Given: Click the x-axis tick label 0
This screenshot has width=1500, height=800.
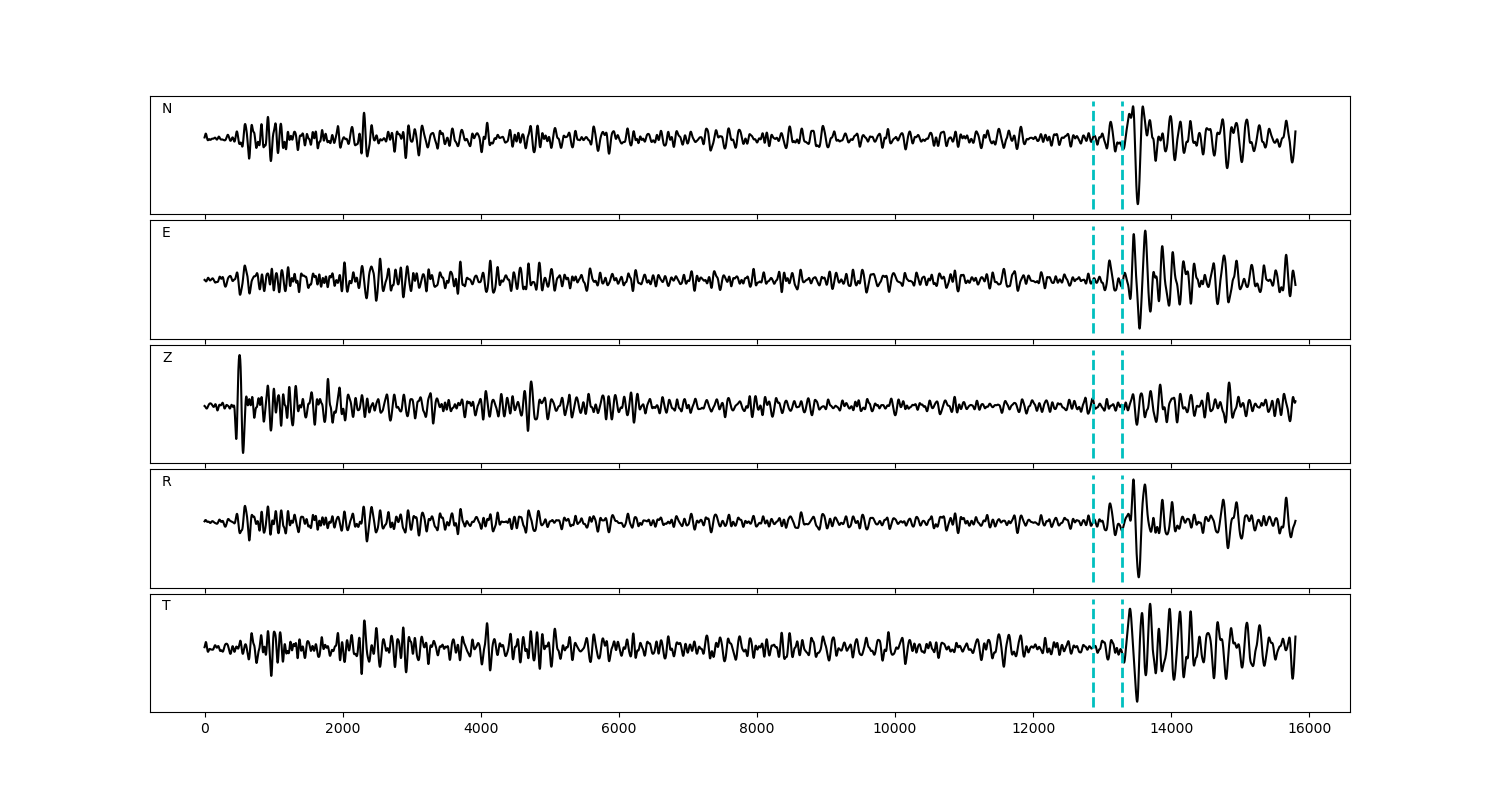Looking at the screenshot, I should [205, 729].
